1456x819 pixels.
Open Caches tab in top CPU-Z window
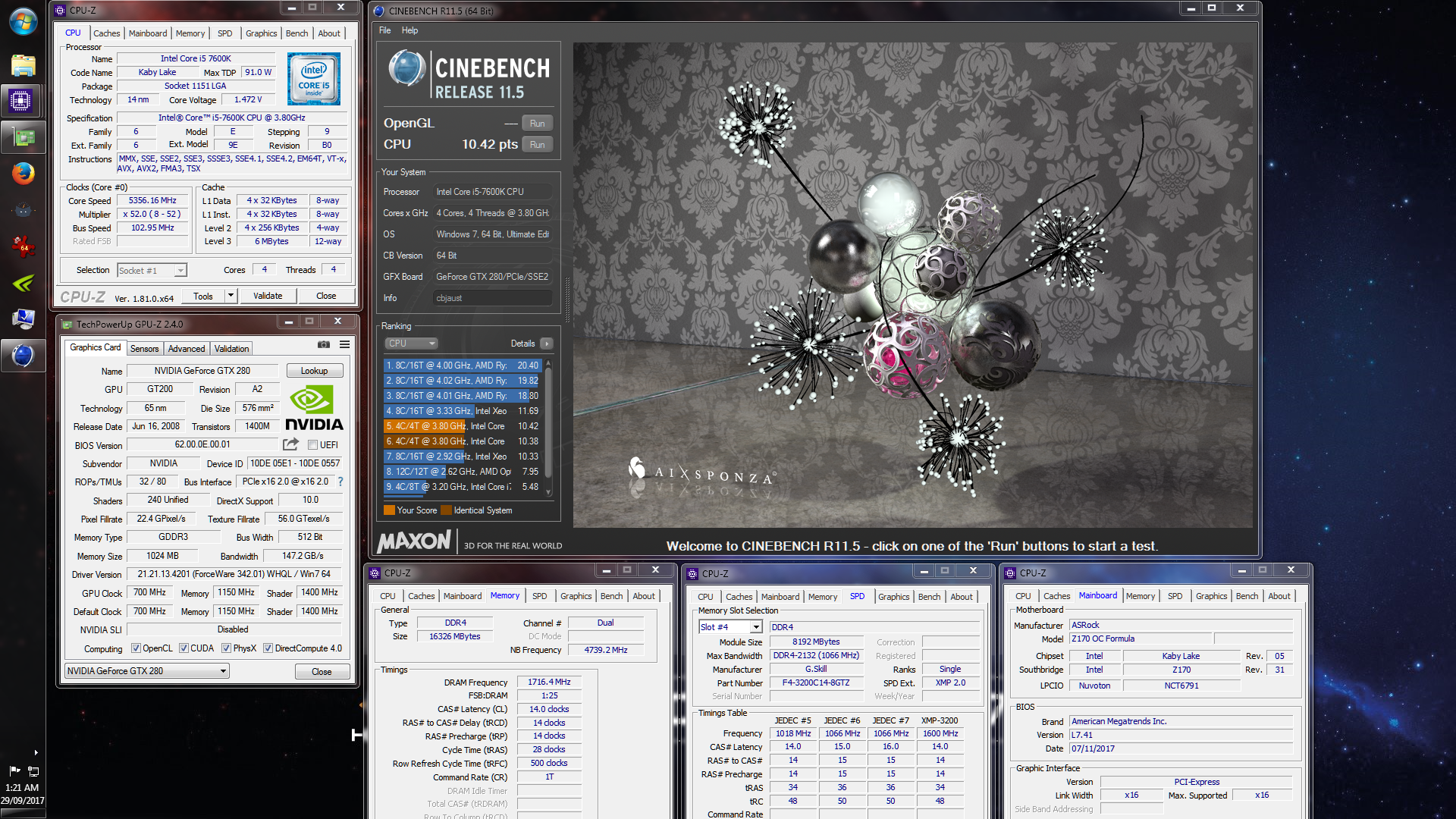click(x=106, y=33)
